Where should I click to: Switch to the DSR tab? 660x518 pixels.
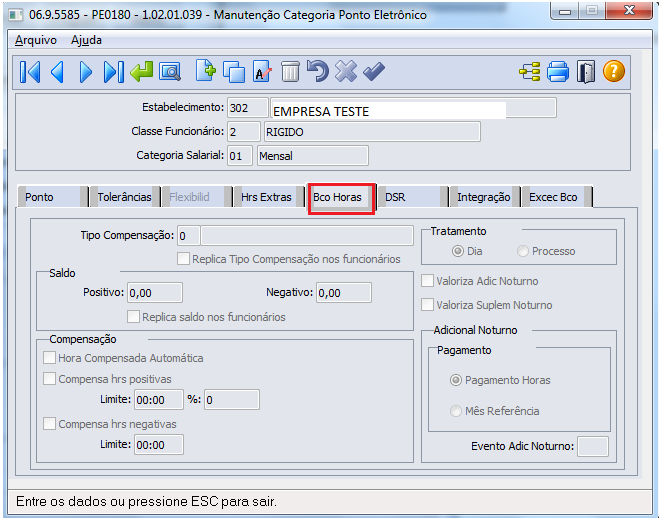(x=412, y=197)
